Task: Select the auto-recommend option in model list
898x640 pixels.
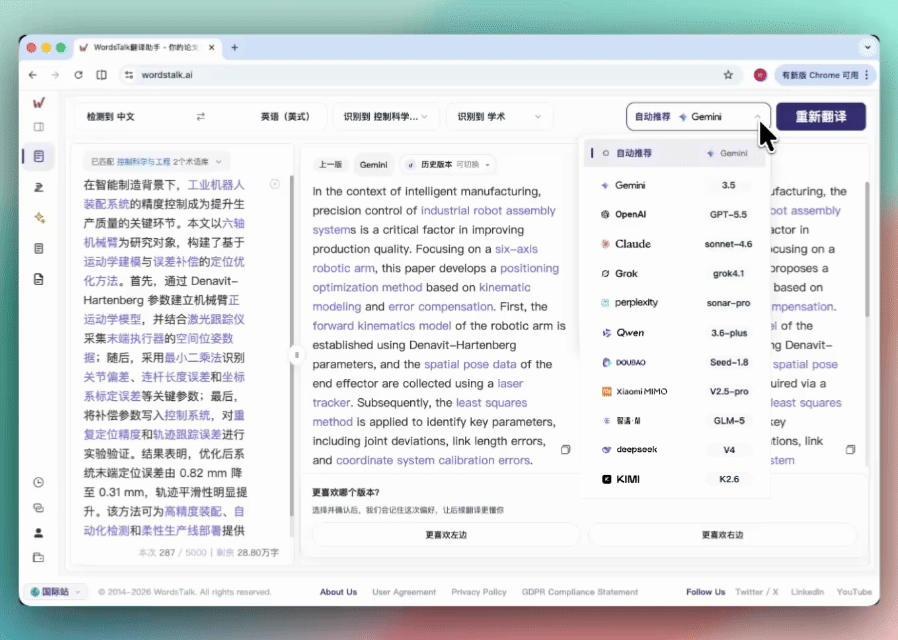Action: coord(674,153)
